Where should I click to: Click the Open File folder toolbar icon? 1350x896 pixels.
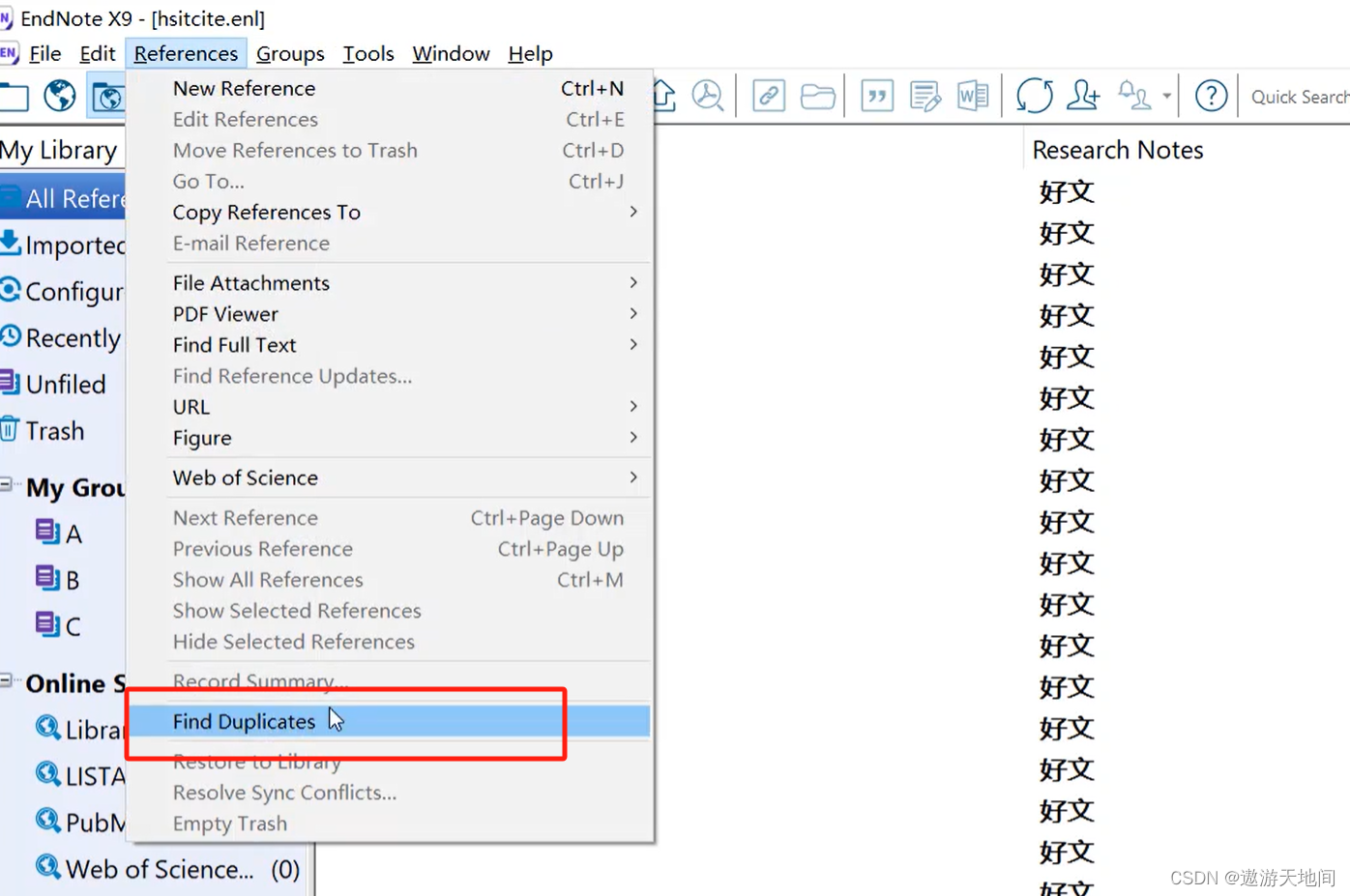(817, 96)
